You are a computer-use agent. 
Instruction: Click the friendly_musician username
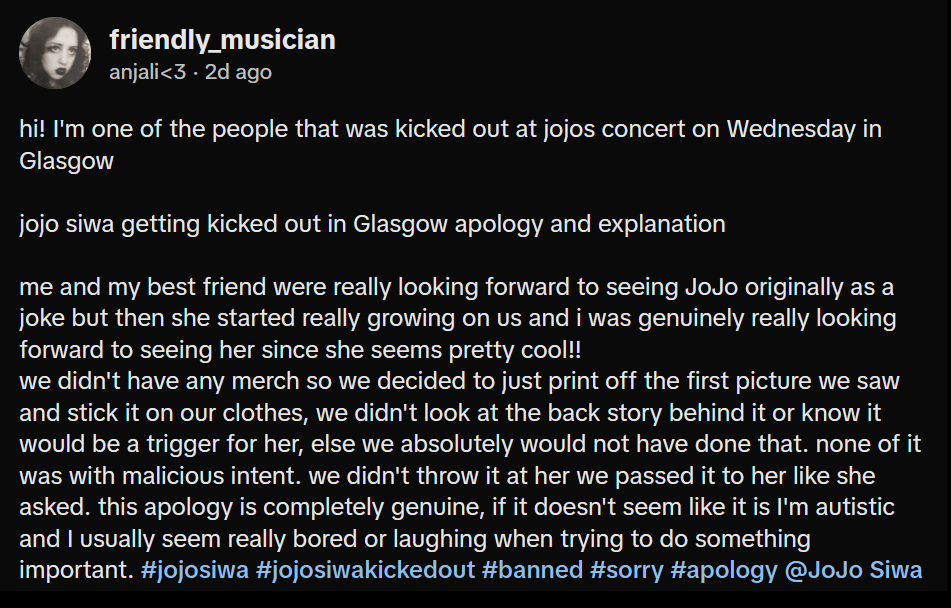tap(221, 40)
